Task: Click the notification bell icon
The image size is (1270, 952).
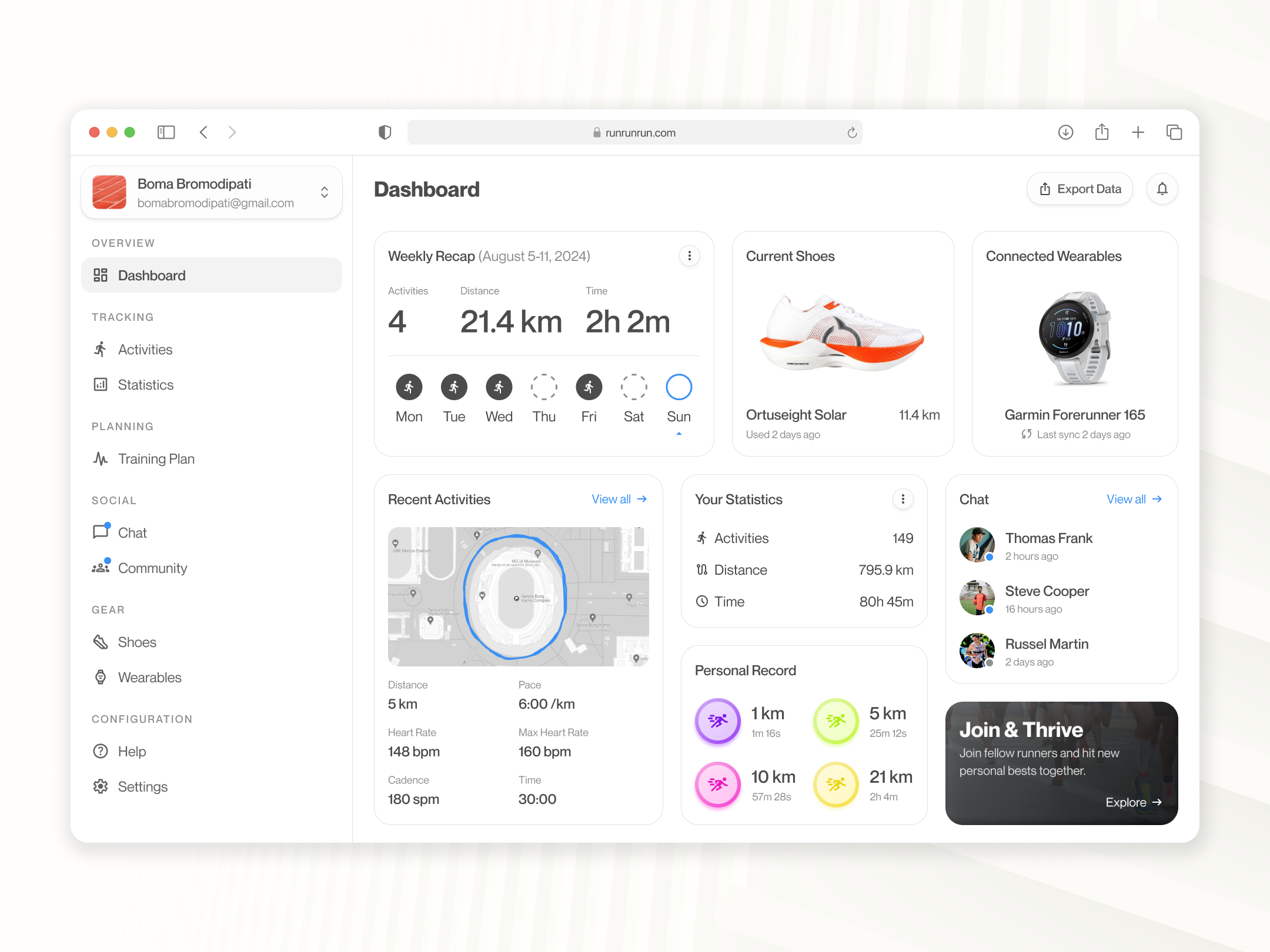Action: (x=1162, y=189)
